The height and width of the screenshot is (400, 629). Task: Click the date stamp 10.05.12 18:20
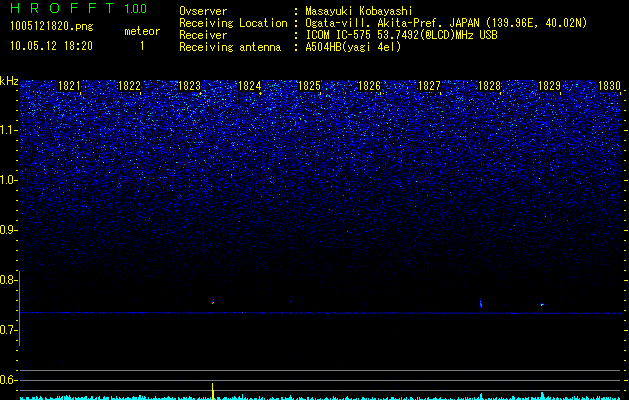pyautogui.click(x=51, y=46)
